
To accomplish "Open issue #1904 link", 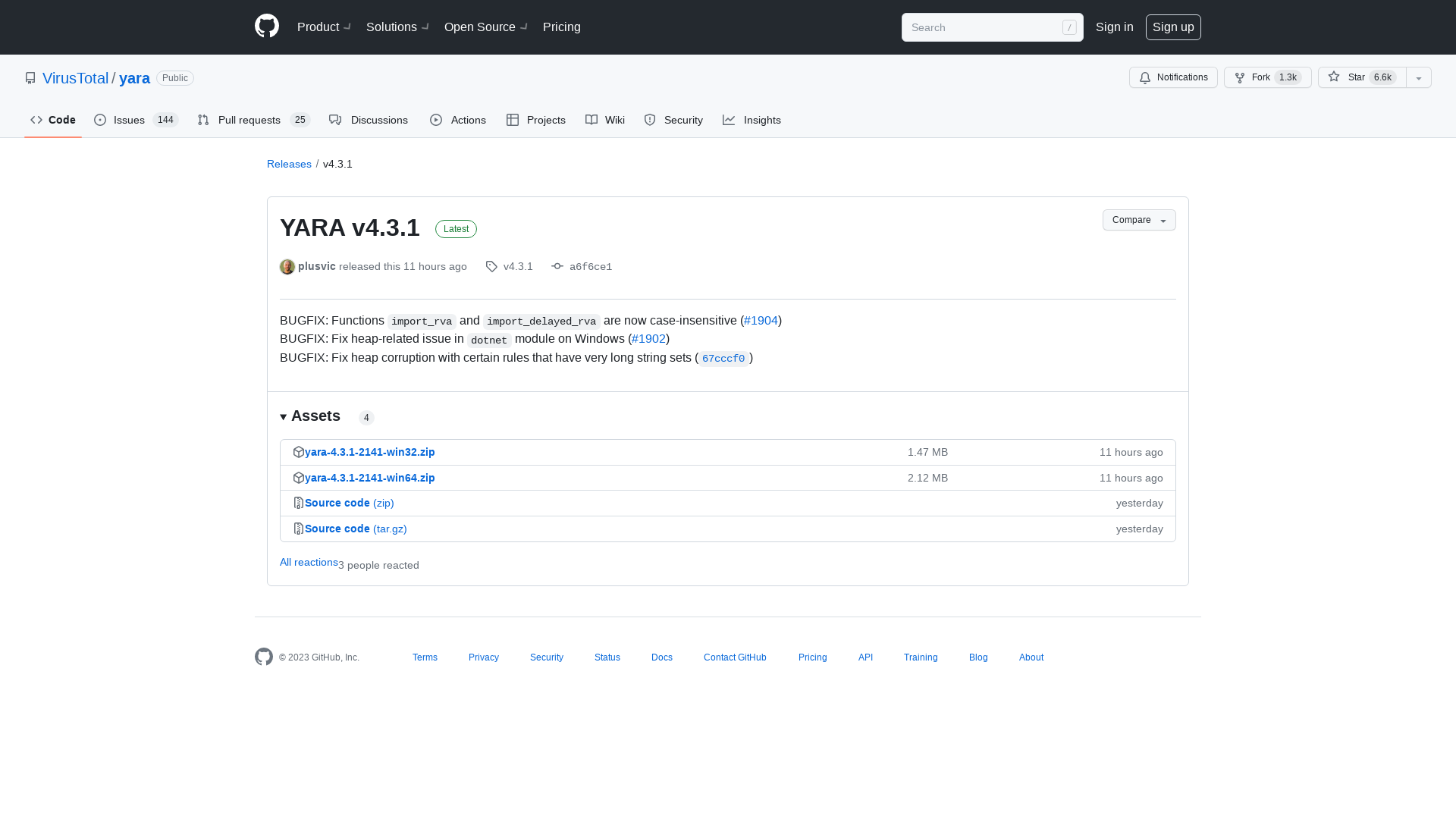I will click(x=761, y=321).
